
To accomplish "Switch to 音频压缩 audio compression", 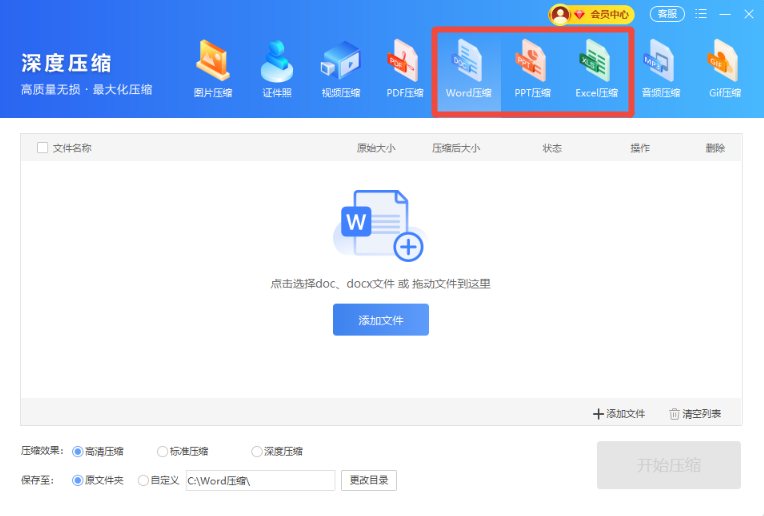I will coord(660,69).
